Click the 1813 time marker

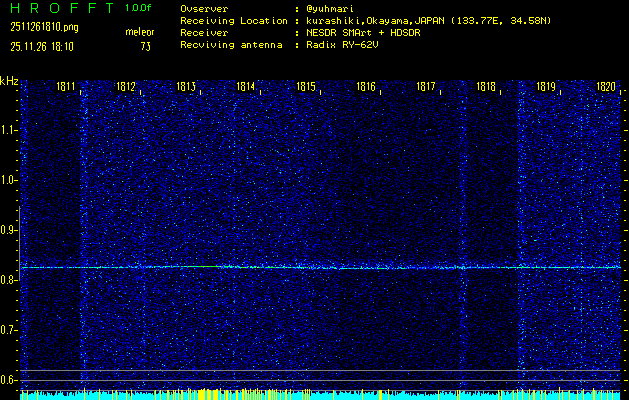click(187, 87)
